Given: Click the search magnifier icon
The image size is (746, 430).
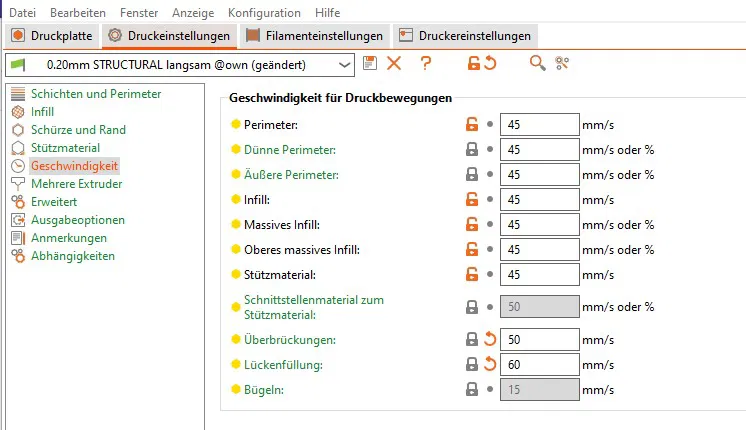Looking at the screenshot, I should pyautogui.click(x=538, y=64).
